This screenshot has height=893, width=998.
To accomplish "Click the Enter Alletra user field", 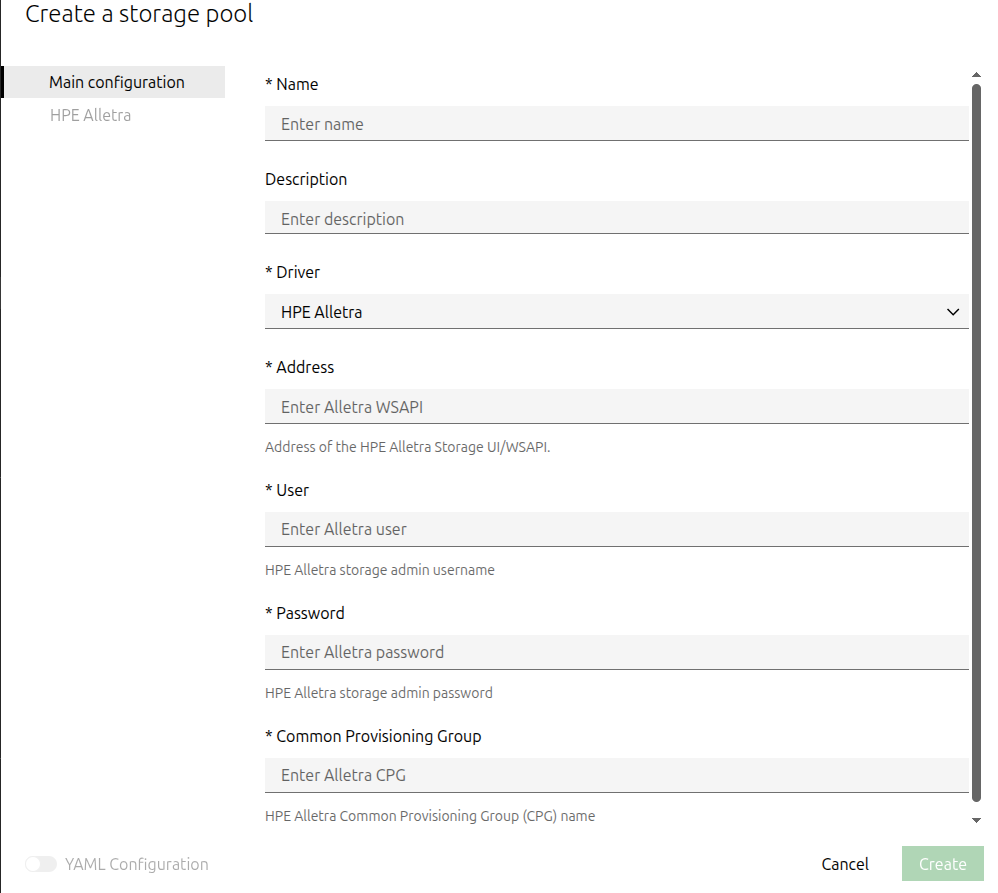I will (616, 529).
